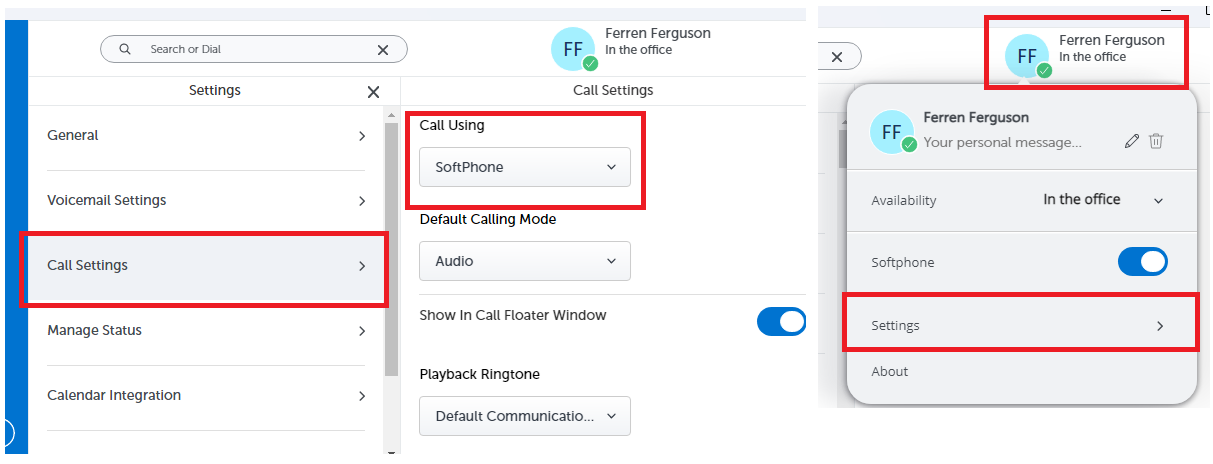Click inside the Search or Dial field
Image resolution: width=1213 pixels, height=464 pixels.
pyautogui.click(x=254, y=49)
